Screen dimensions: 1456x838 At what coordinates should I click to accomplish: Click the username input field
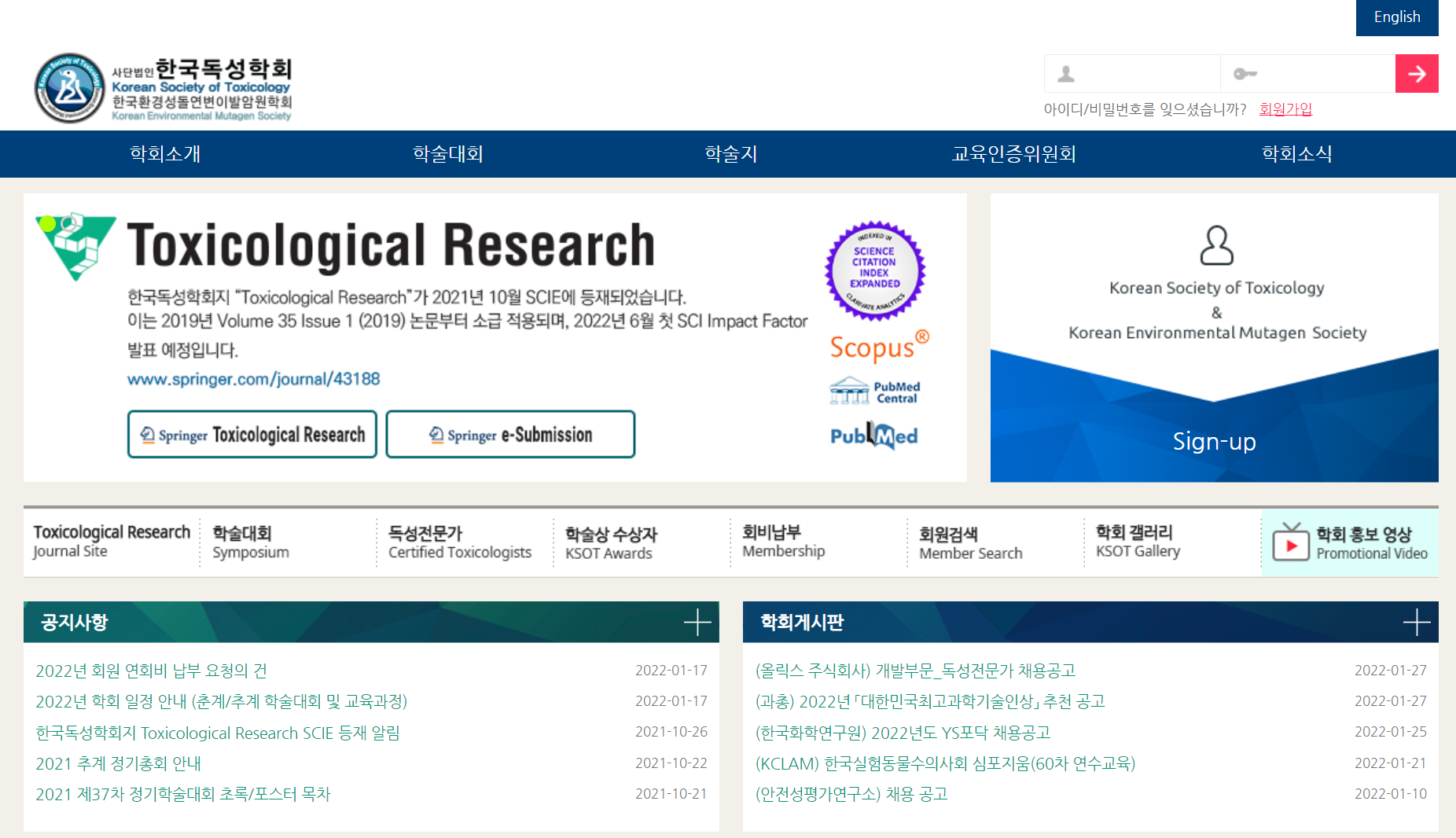tap(1140, 74)
